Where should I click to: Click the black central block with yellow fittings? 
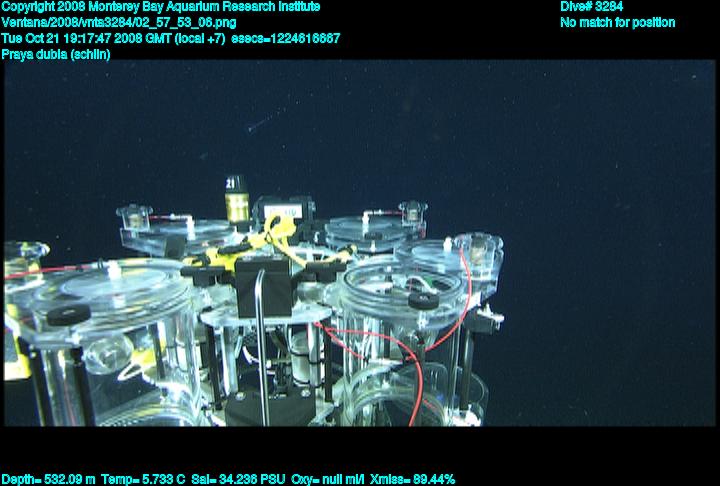(x=265, y=283)
